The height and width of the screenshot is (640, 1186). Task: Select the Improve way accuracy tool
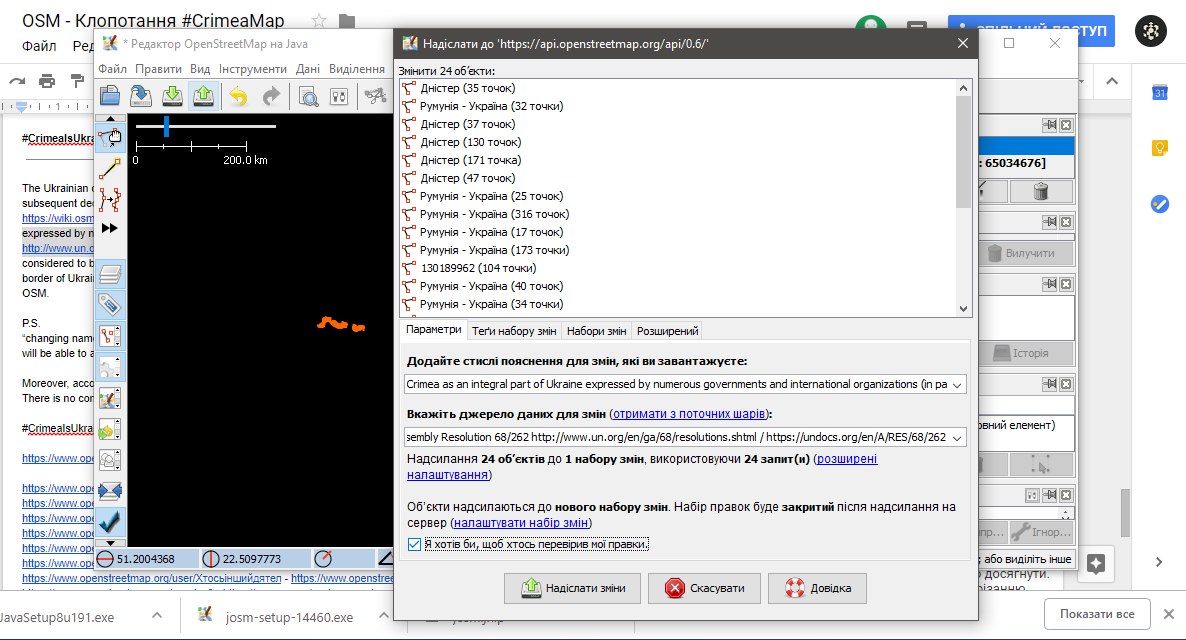pos(110,200)
